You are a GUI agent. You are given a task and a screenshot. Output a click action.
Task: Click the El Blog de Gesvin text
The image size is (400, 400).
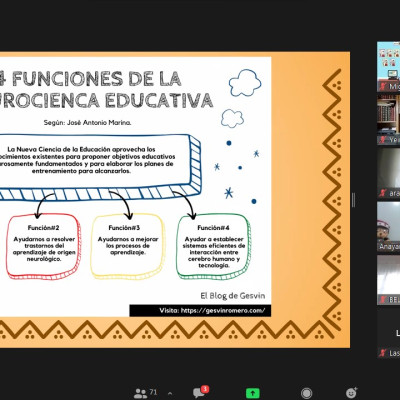233,296
